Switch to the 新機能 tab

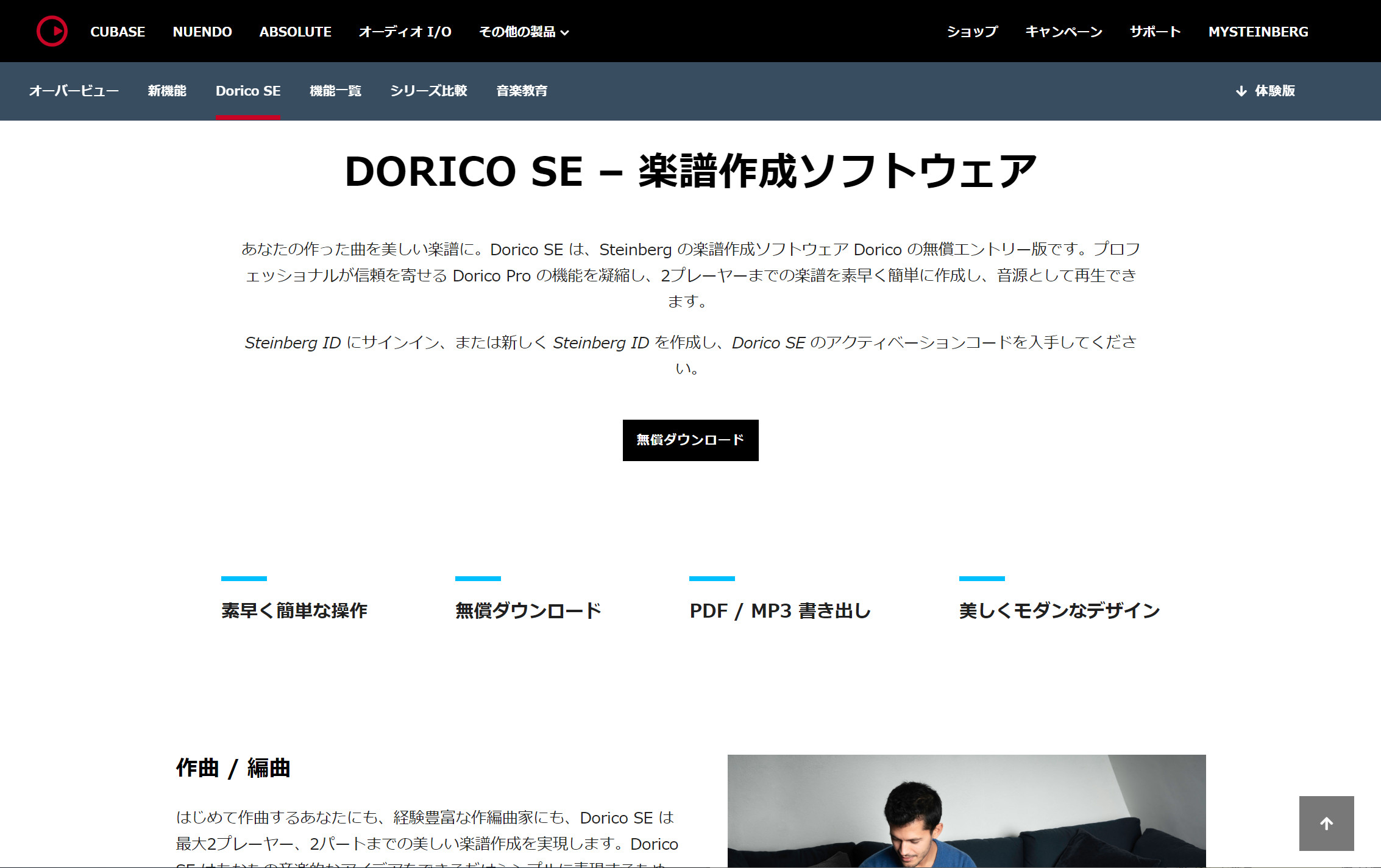(x=167, y=91)
